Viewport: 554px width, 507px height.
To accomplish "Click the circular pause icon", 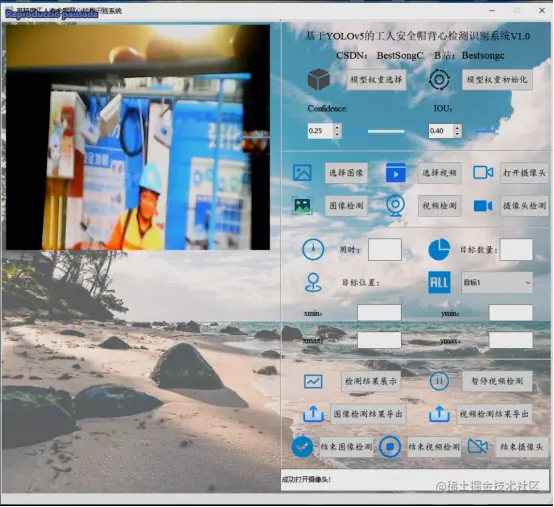I will coord(439,381).
